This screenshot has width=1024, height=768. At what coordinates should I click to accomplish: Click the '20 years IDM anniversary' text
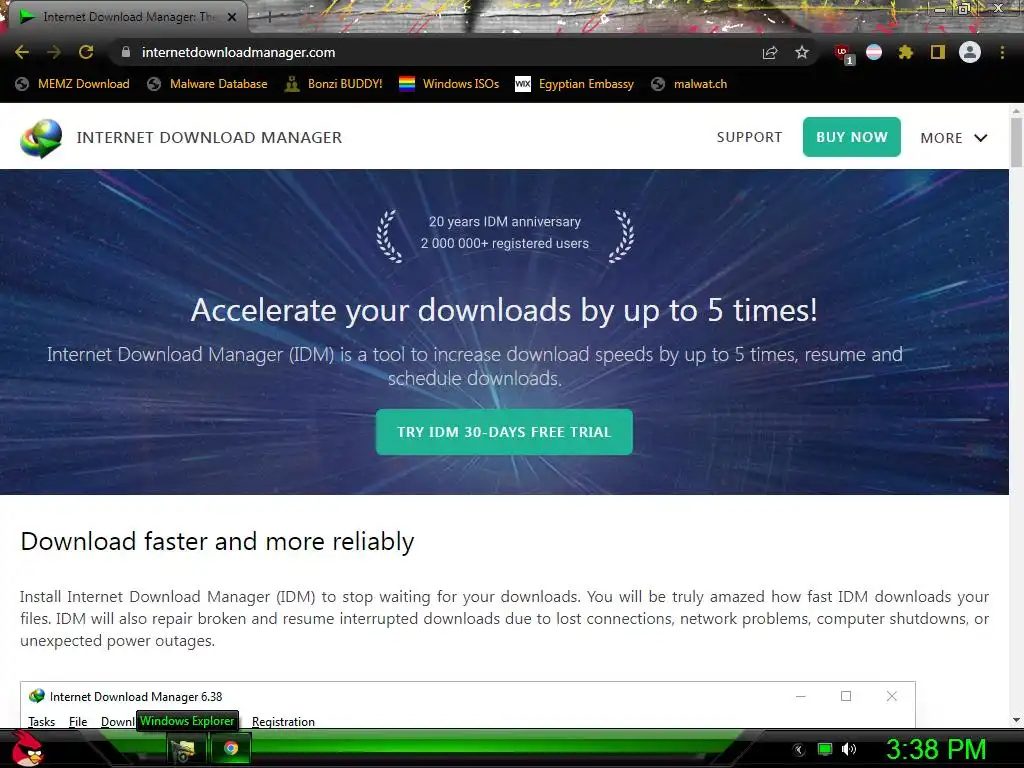point(505,221)
